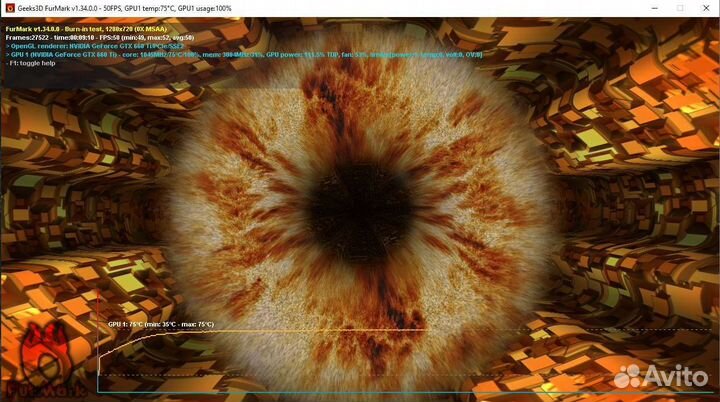Click the Geeks3D FurMark title bar text
Image resolution: width=720 pixels, height=402 pixels.
pos(124,8)
